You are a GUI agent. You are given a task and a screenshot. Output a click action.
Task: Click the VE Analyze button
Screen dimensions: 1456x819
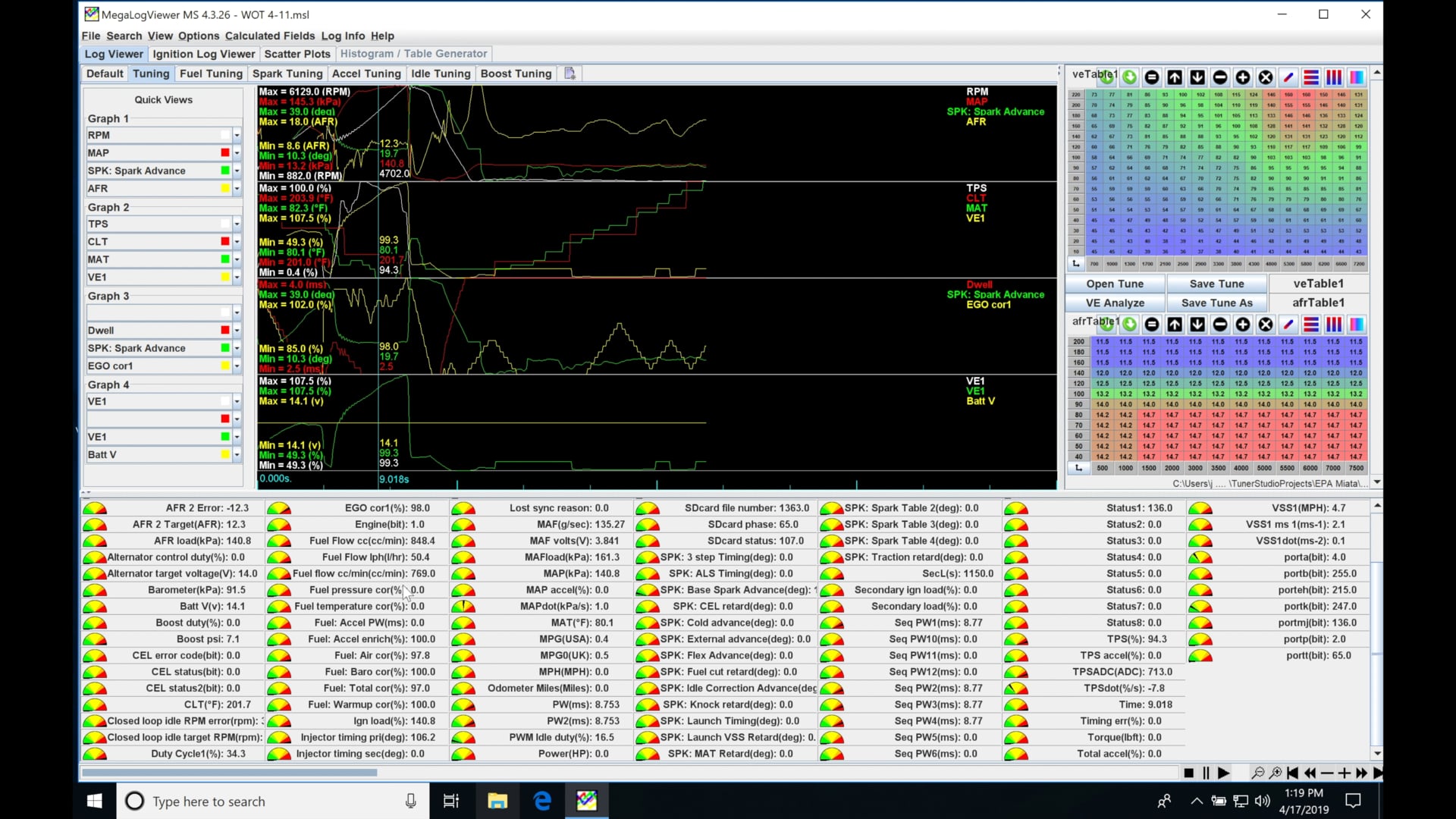(1115, 303)
